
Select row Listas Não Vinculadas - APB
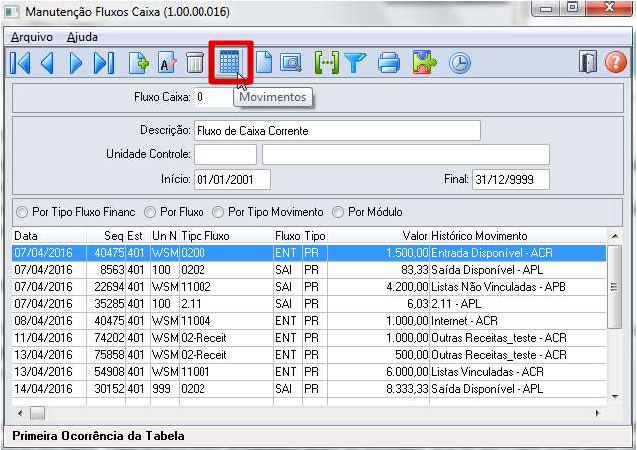[x=309, y=287]
